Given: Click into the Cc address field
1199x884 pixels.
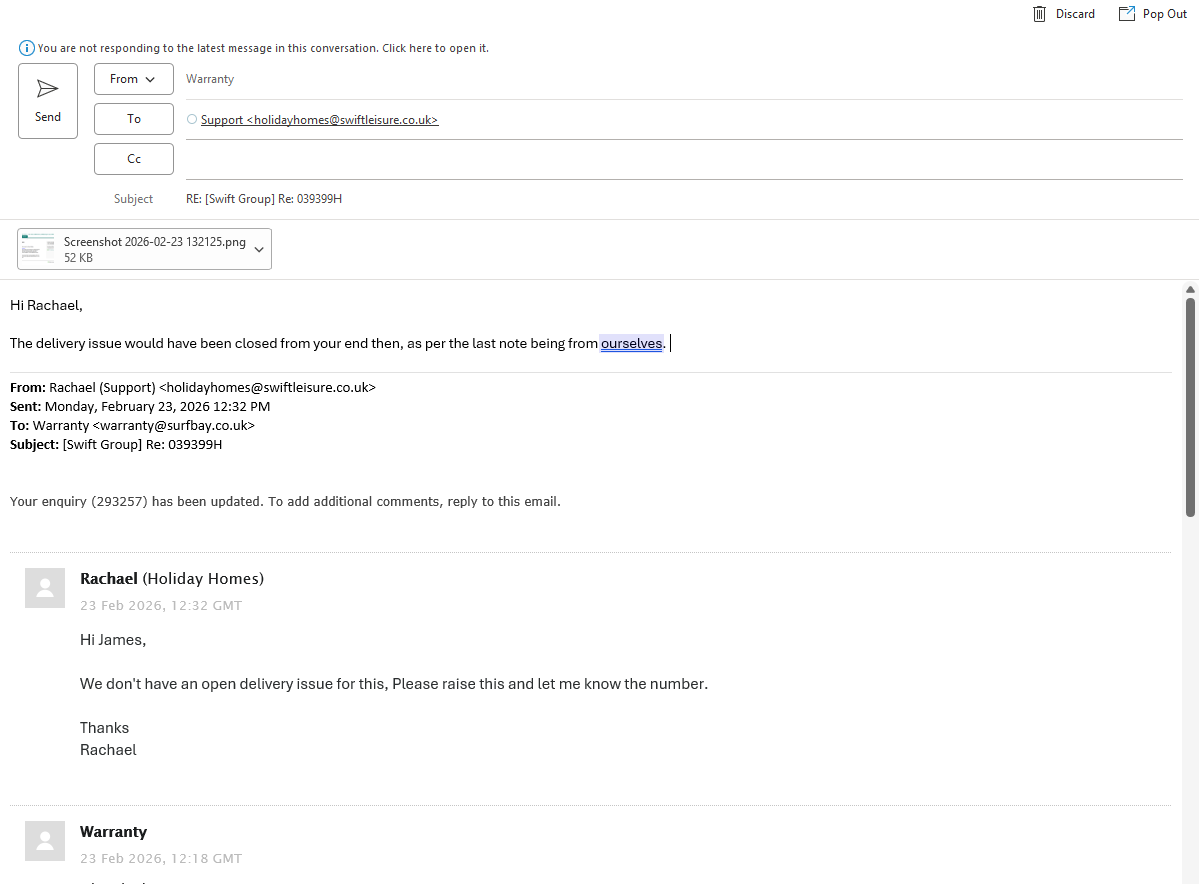Looking at the screenshot, I should coord(680,160).
